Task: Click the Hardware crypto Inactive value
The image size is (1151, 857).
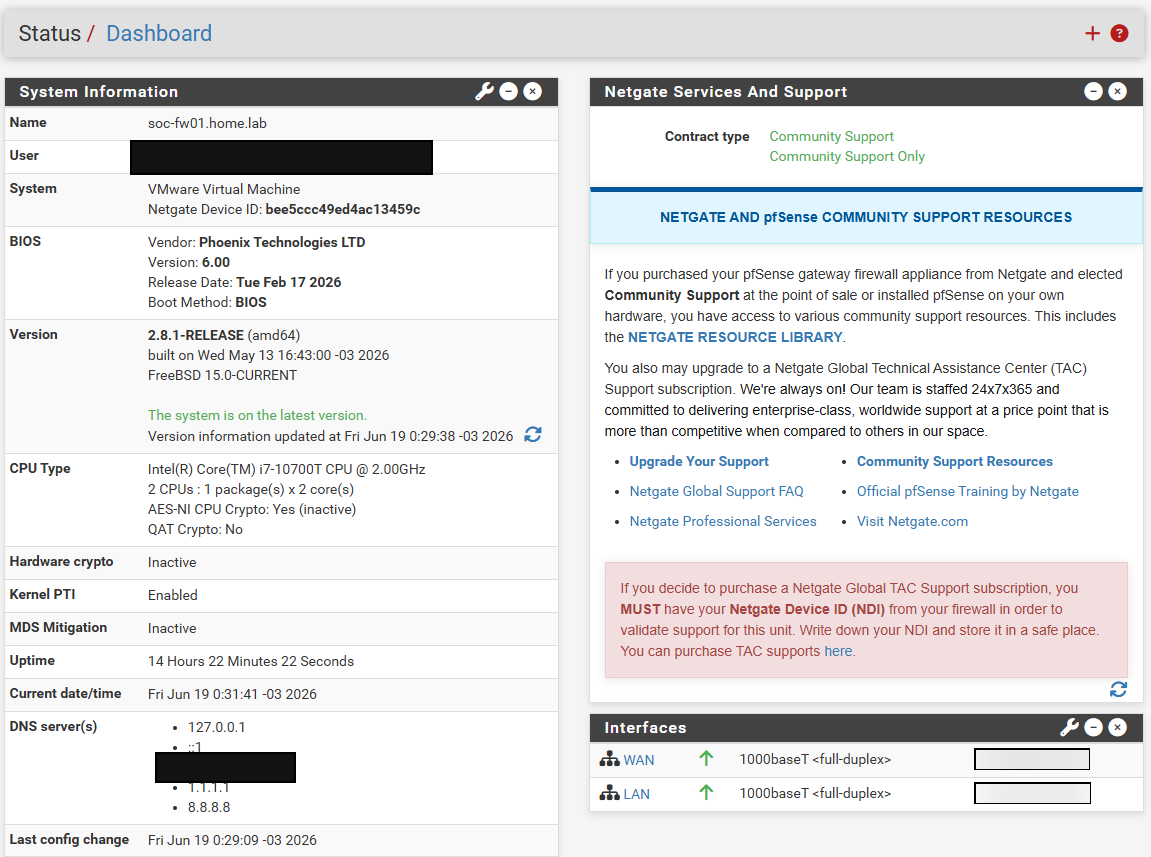Action: click(172, 563)
